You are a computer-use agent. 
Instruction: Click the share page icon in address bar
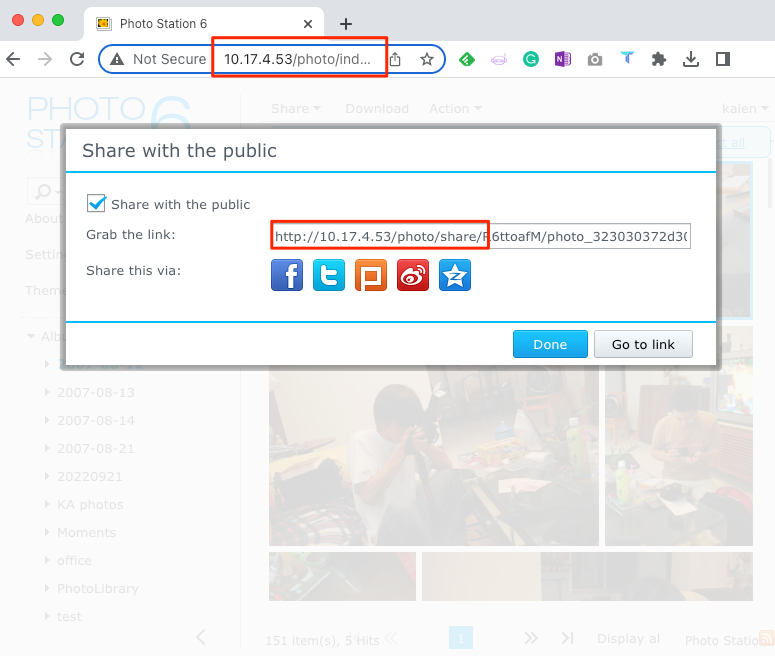pos(395,59)
